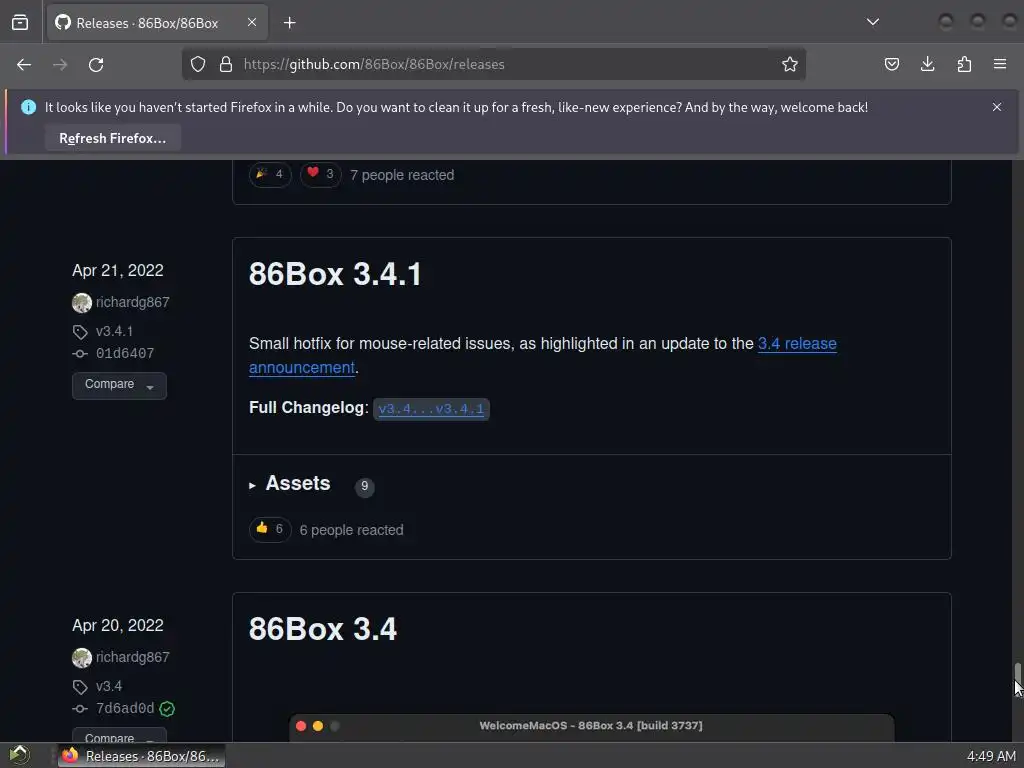The width and height of the screenshot is (1024, 768).
Task: Reload the current page
Action: 96,65
